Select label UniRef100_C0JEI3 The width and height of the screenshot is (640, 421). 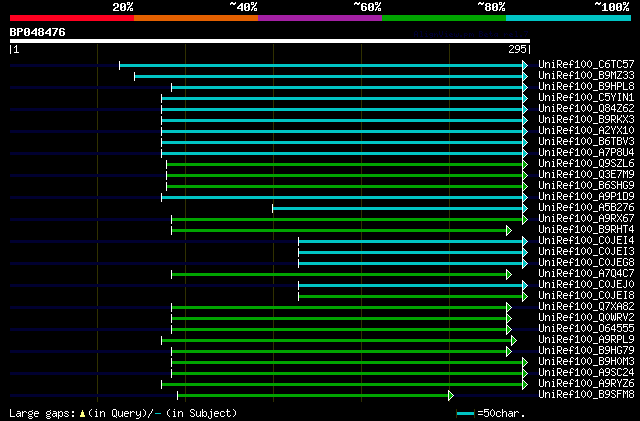(586, 252)
